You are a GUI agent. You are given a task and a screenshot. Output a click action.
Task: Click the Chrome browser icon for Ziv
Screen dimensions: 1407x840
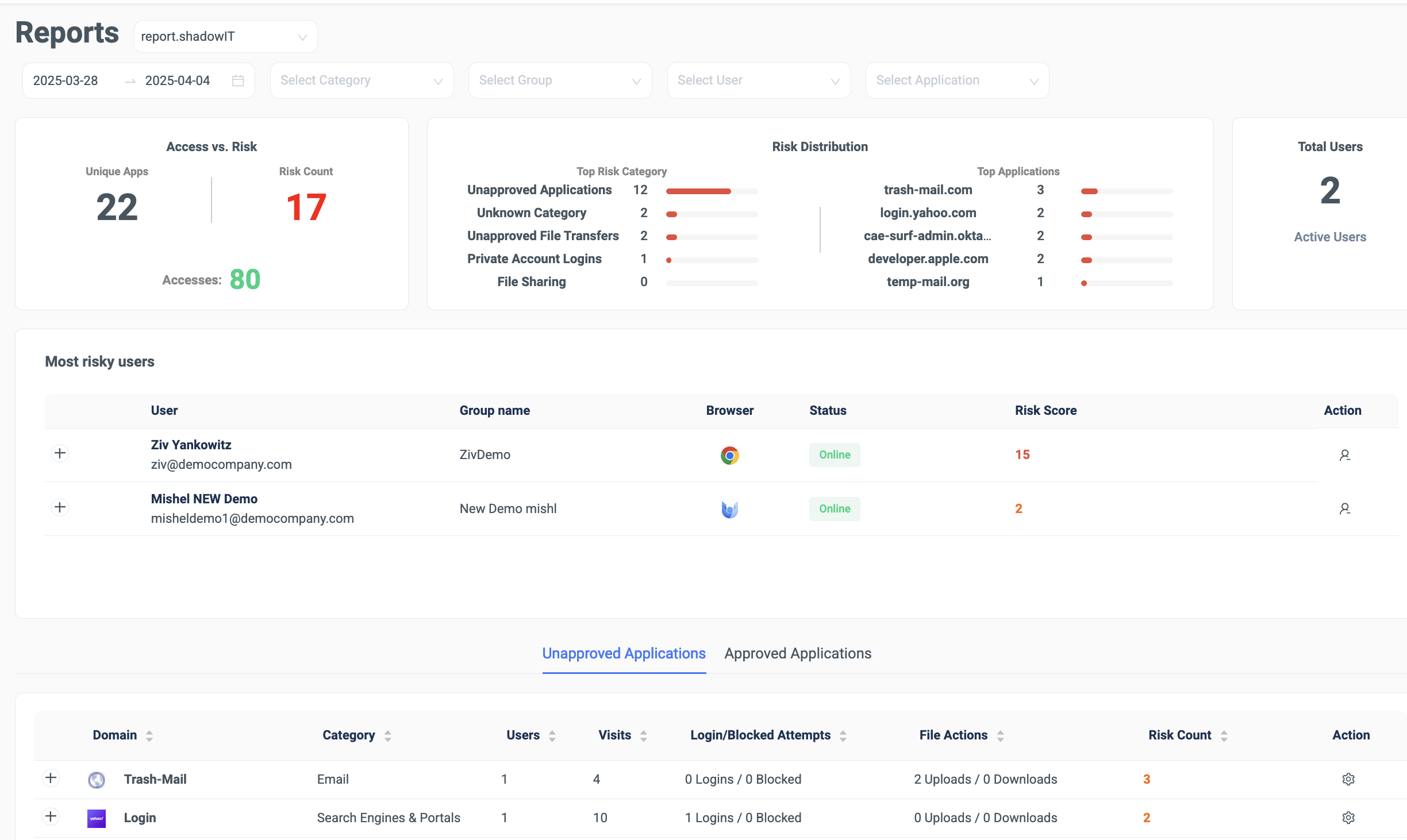(729, 455)
